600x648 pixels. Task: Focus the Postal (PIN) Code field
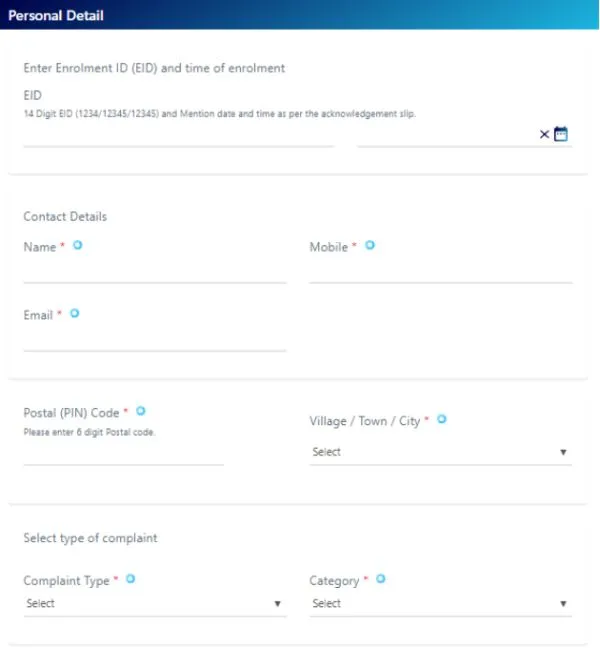tap(123, 453)
